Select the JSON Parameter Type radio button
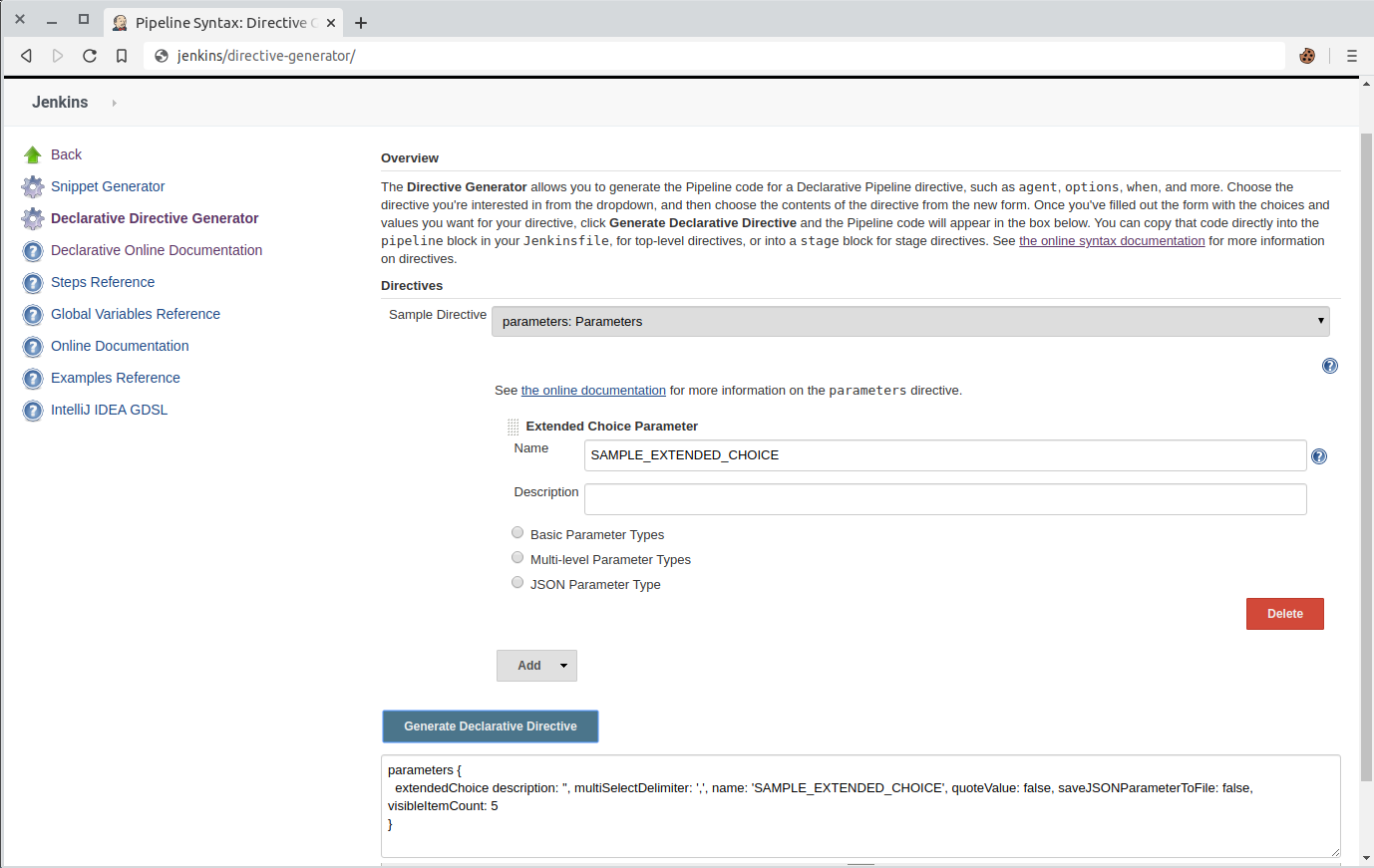The width and height of the screenshot is (1374, 868). (x=517, y=583)
